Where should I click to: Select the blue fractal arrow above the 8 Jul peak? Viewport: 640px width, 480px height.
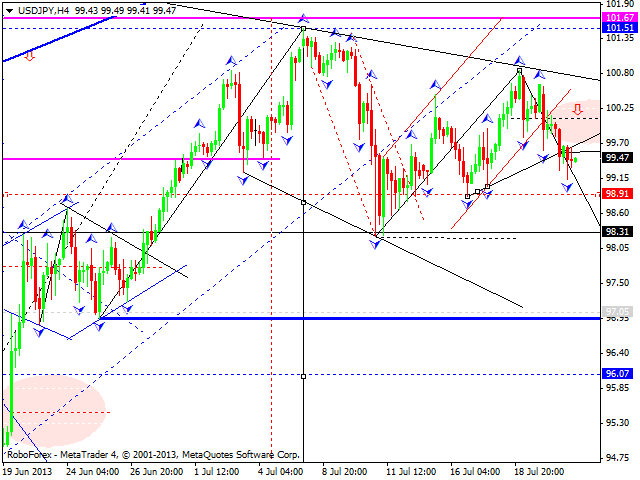(x=304, y=19)
